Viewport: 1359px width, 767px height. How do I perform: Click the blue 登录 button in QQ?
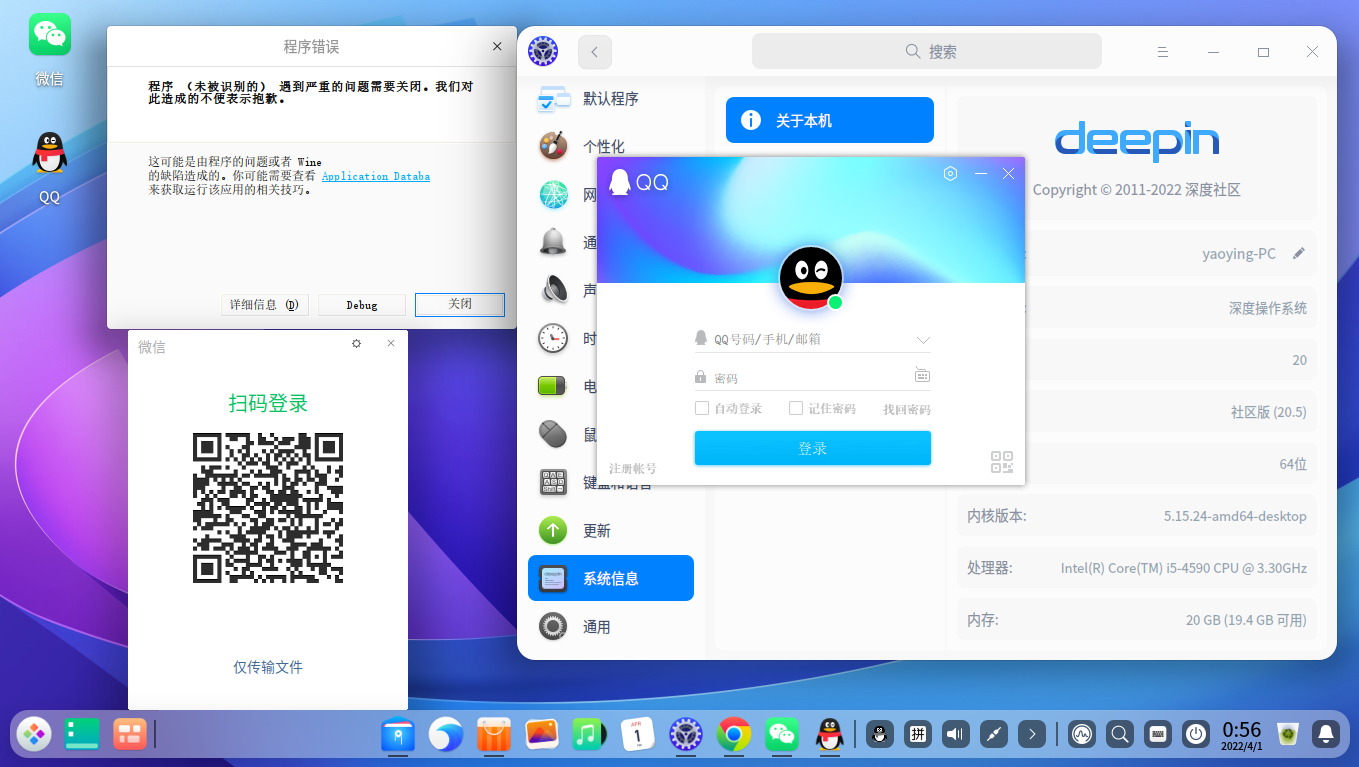click(x=813, y=448)
